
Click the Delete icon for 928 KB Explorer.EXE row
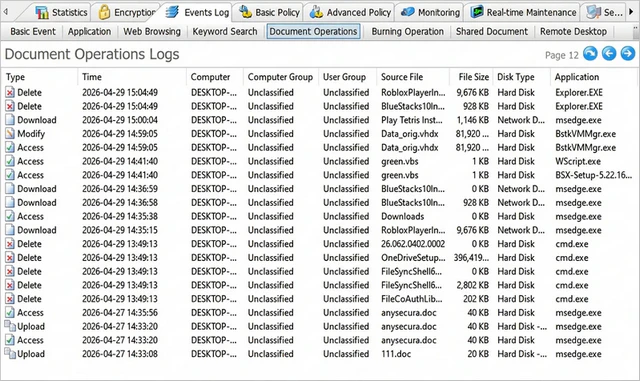click(10, 106)
